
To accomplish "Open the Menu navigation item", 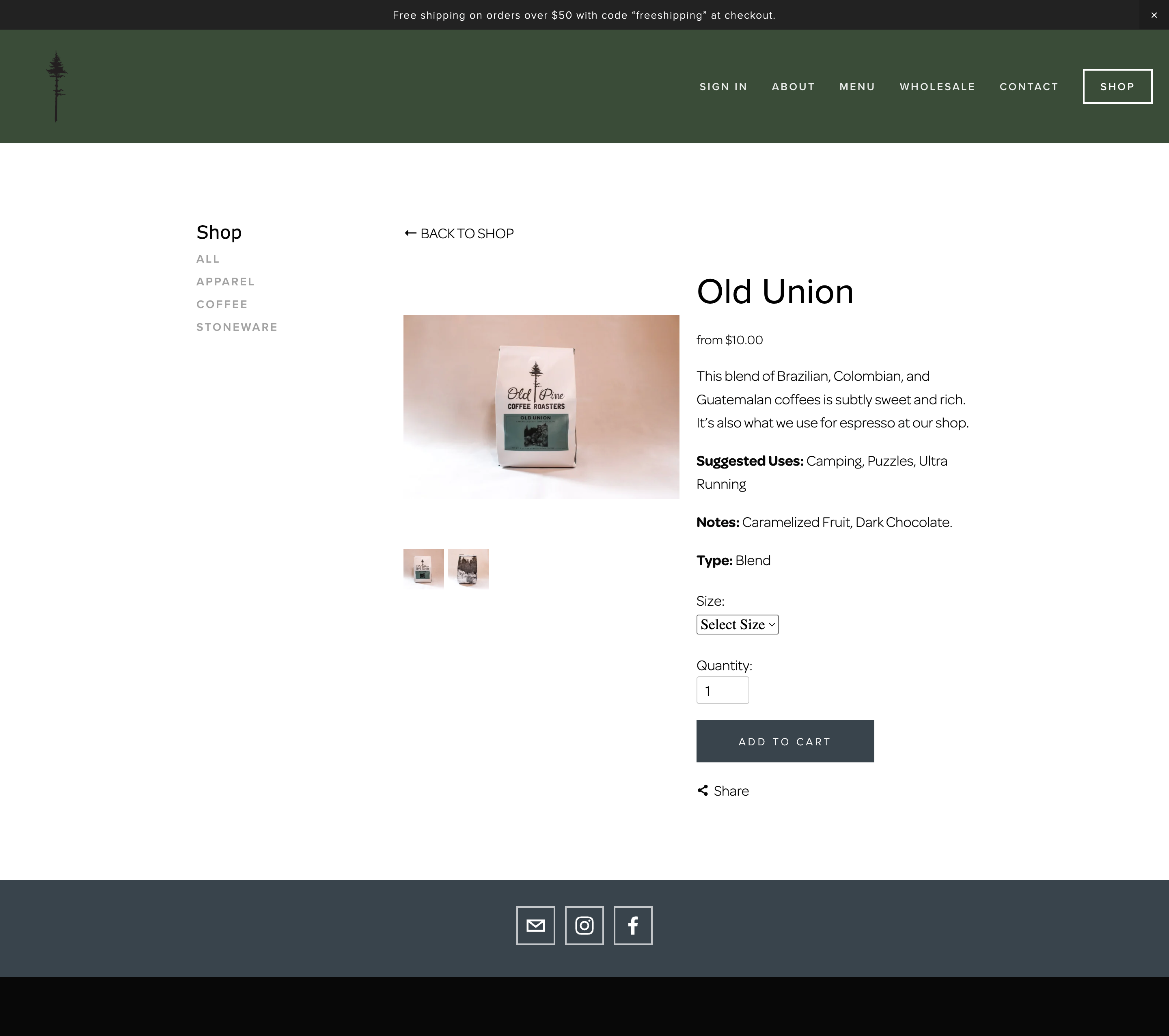I will click(x=857, y=86).
